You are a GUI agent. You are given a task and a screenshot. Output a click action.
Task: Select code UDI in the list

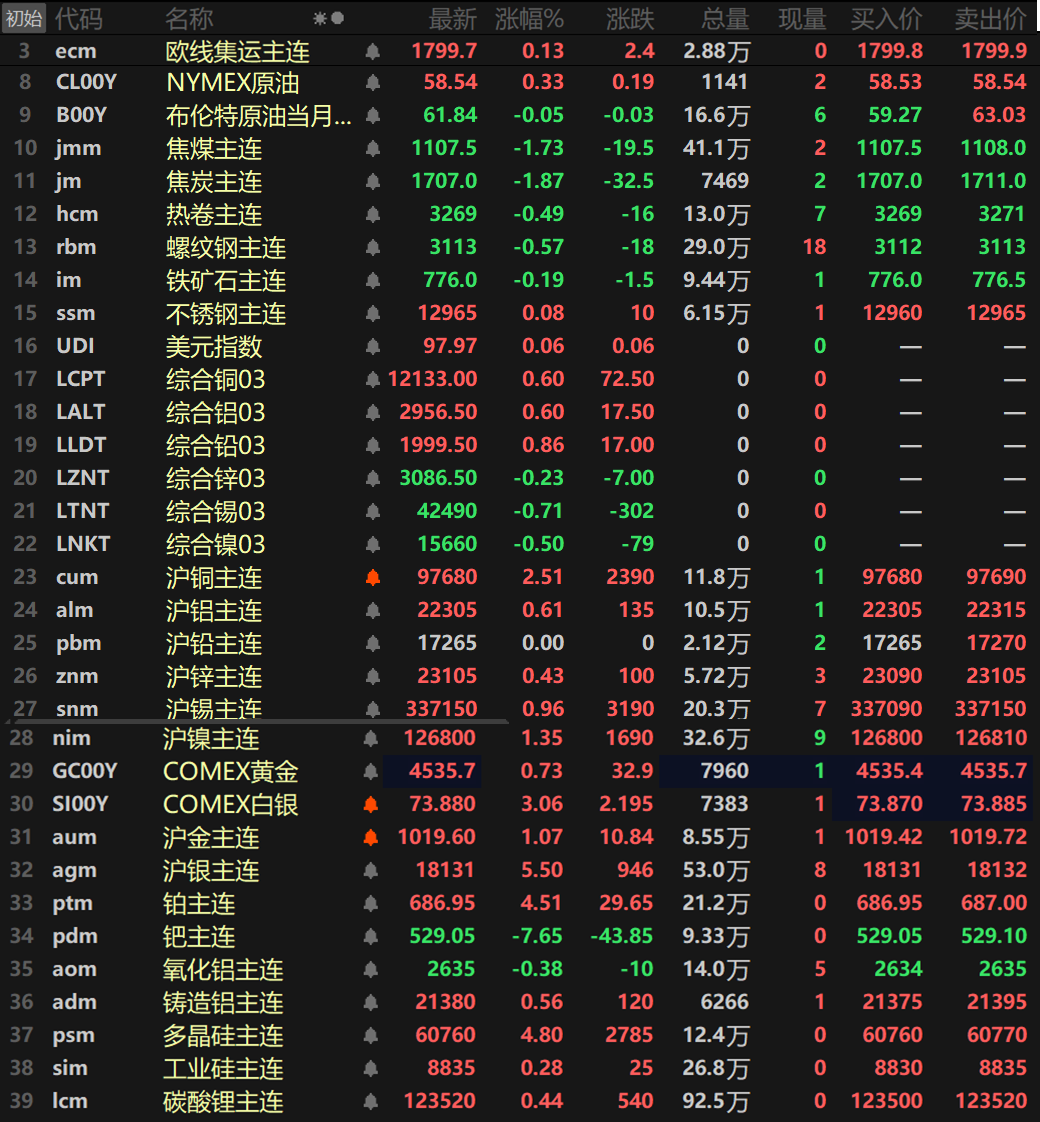coord(75,346)
